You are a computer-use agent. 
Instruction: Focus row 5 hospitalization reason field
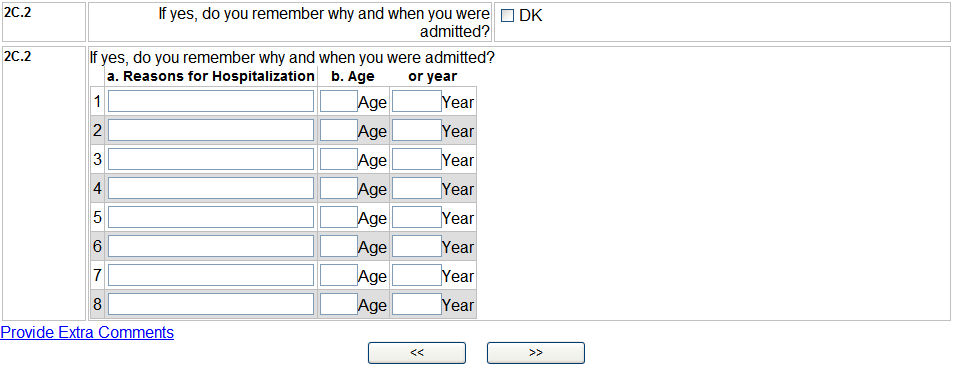[x=211, y=217]
